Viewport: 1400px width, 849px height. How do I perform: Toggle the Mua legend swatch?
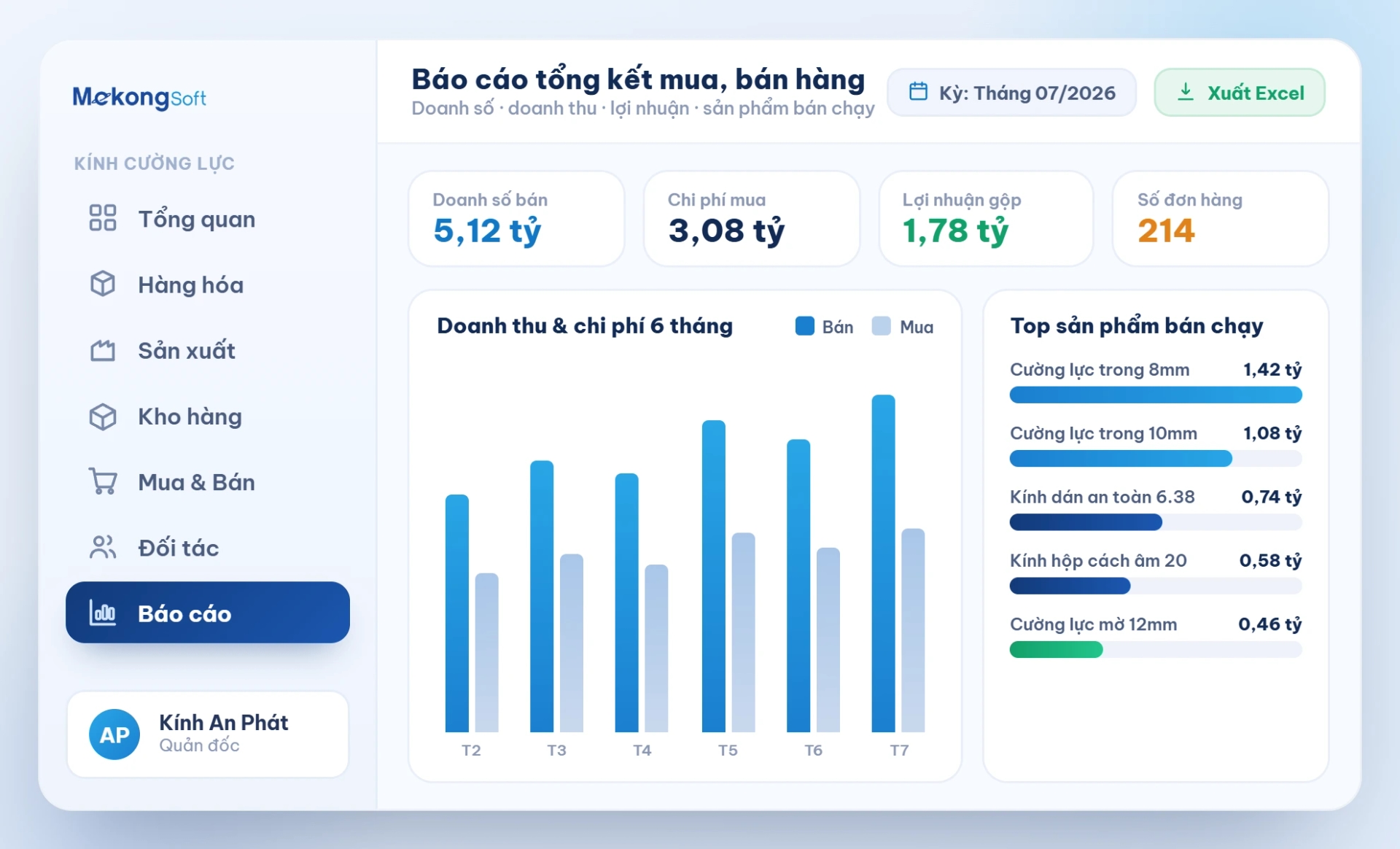(882, 326)
